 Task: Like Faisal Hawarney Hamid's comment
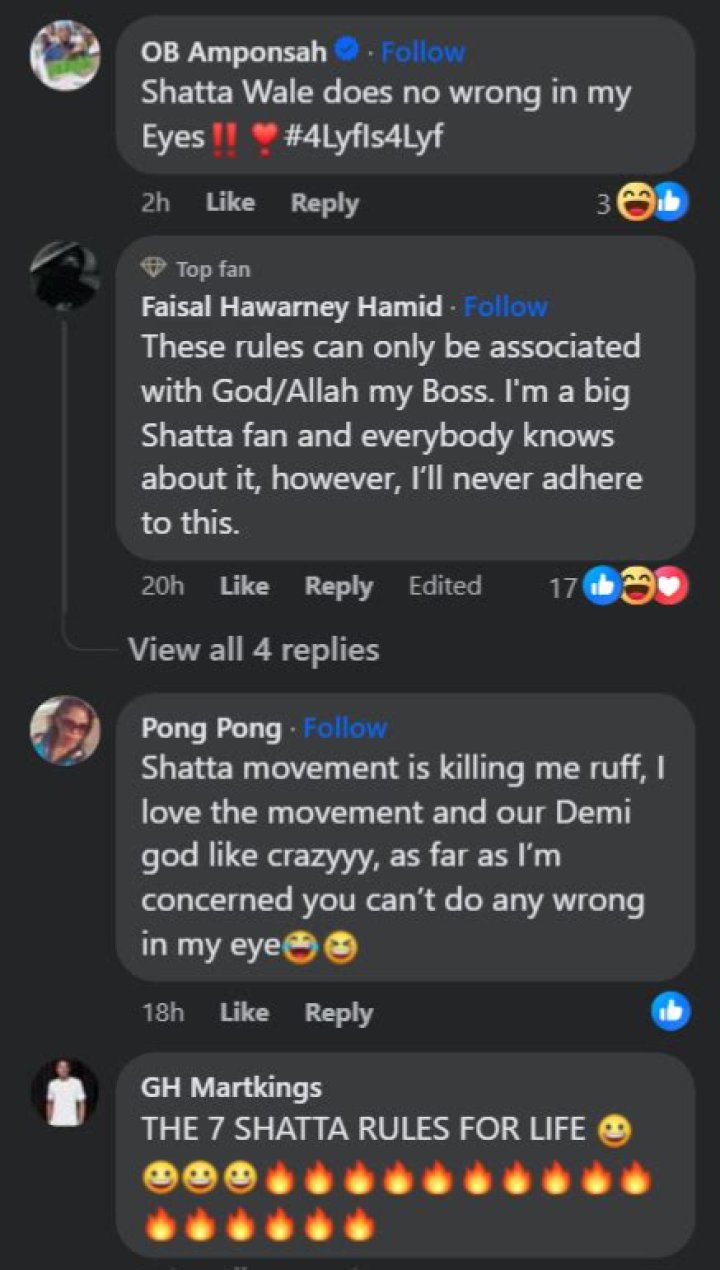point(244,586)
